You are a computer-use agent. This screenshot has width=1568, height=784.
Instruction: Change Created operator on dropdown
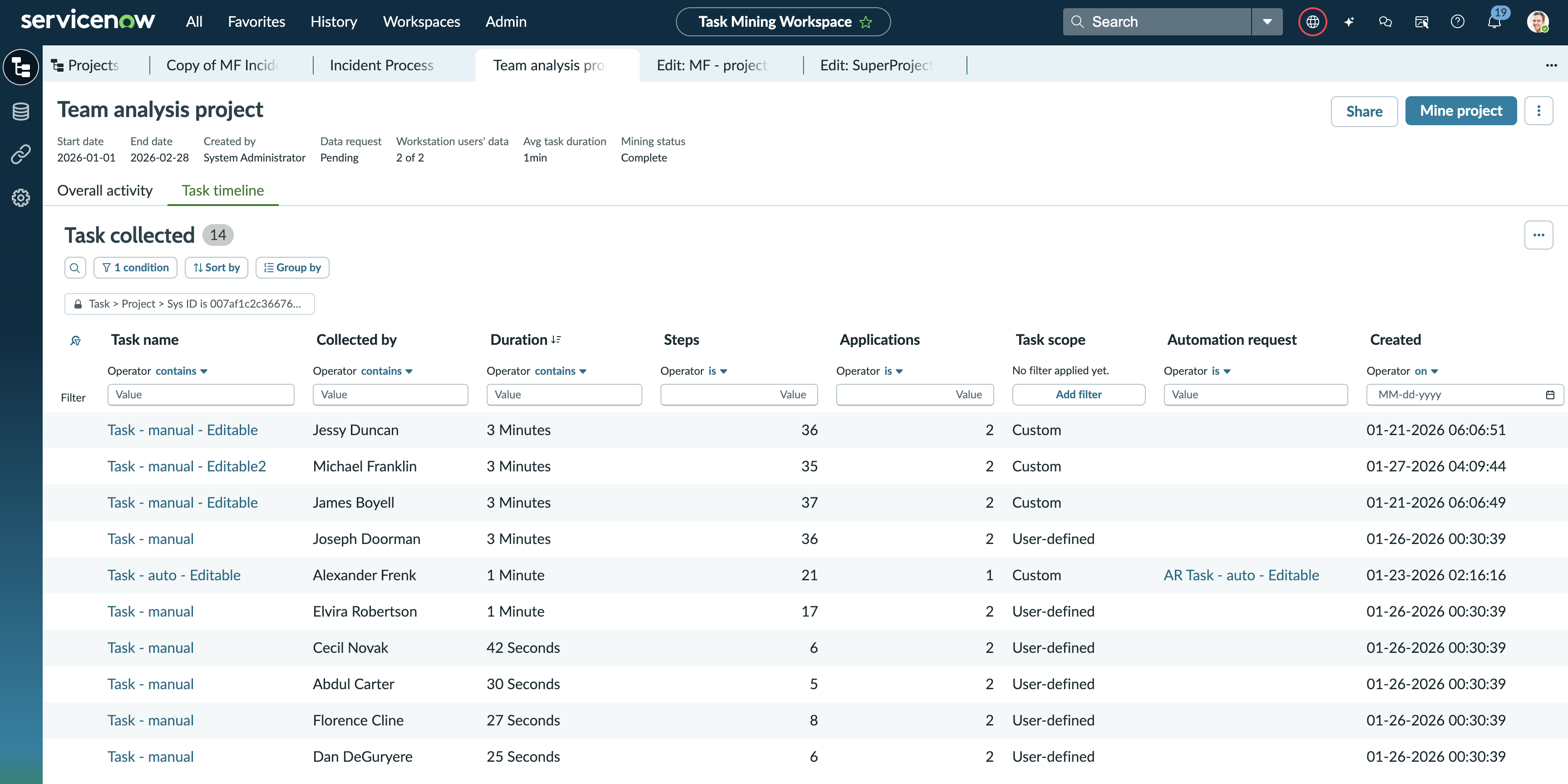click(x=1426, y=371)
